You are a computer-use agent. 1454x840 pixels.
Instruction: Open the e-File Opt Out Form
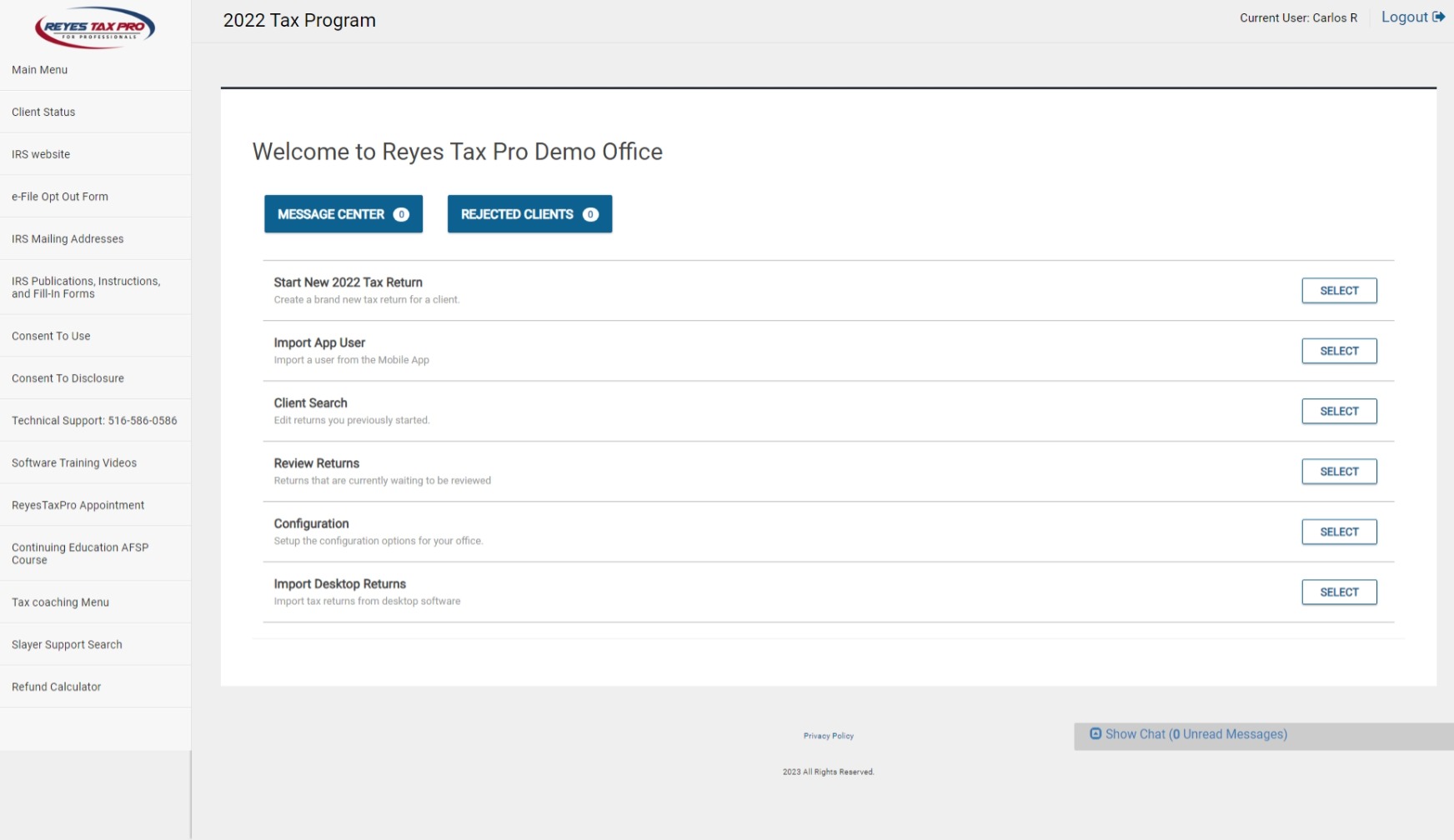point(95,197)
